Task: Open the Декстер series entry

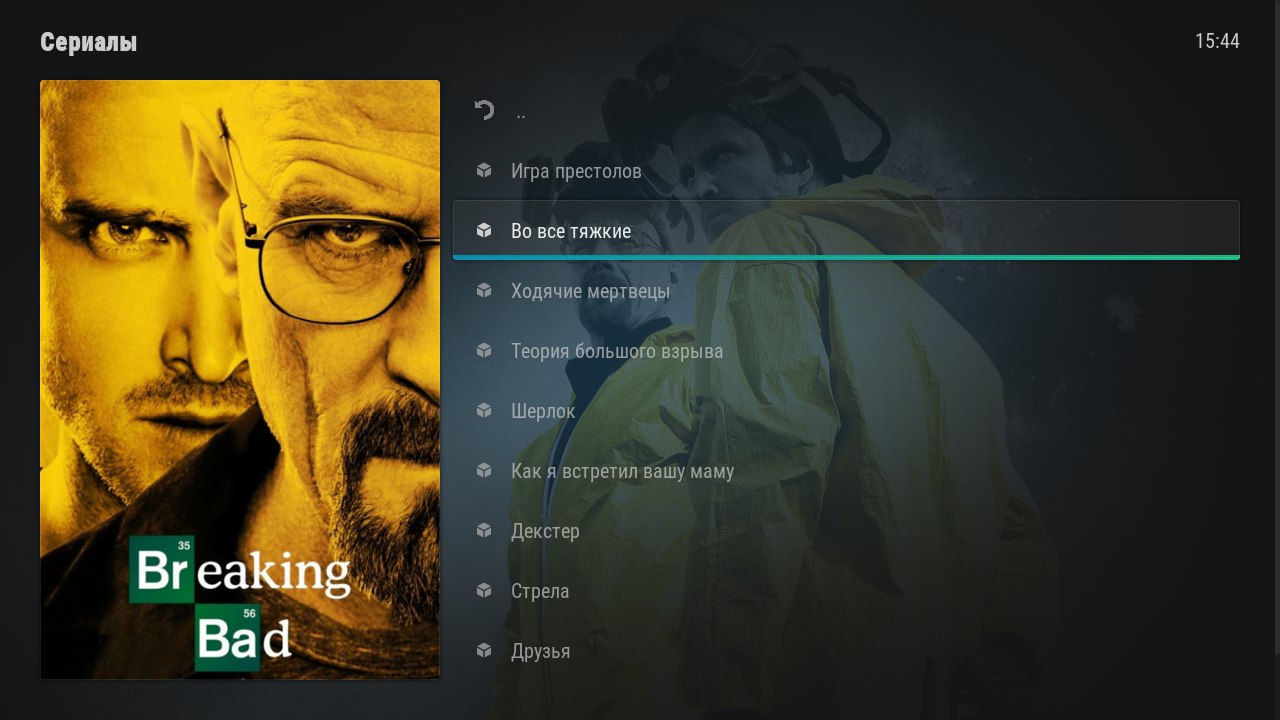Action: coord(846,531)
